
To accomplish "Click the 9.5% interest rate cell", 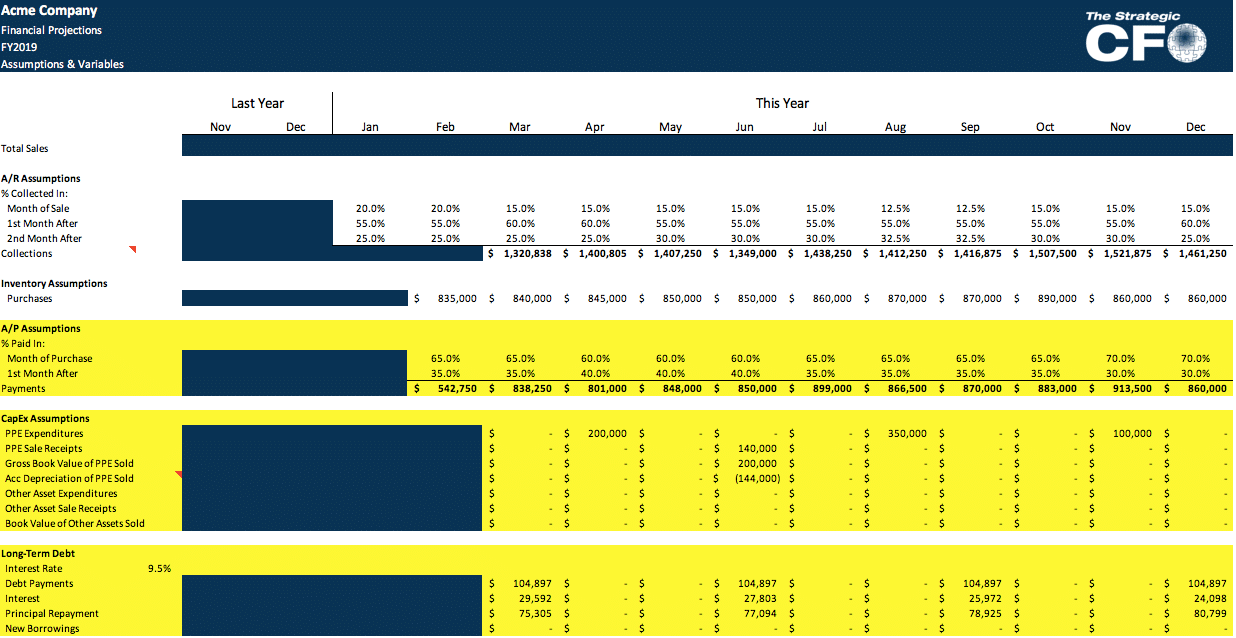I will pyautogui.click(x=159, y=568).
